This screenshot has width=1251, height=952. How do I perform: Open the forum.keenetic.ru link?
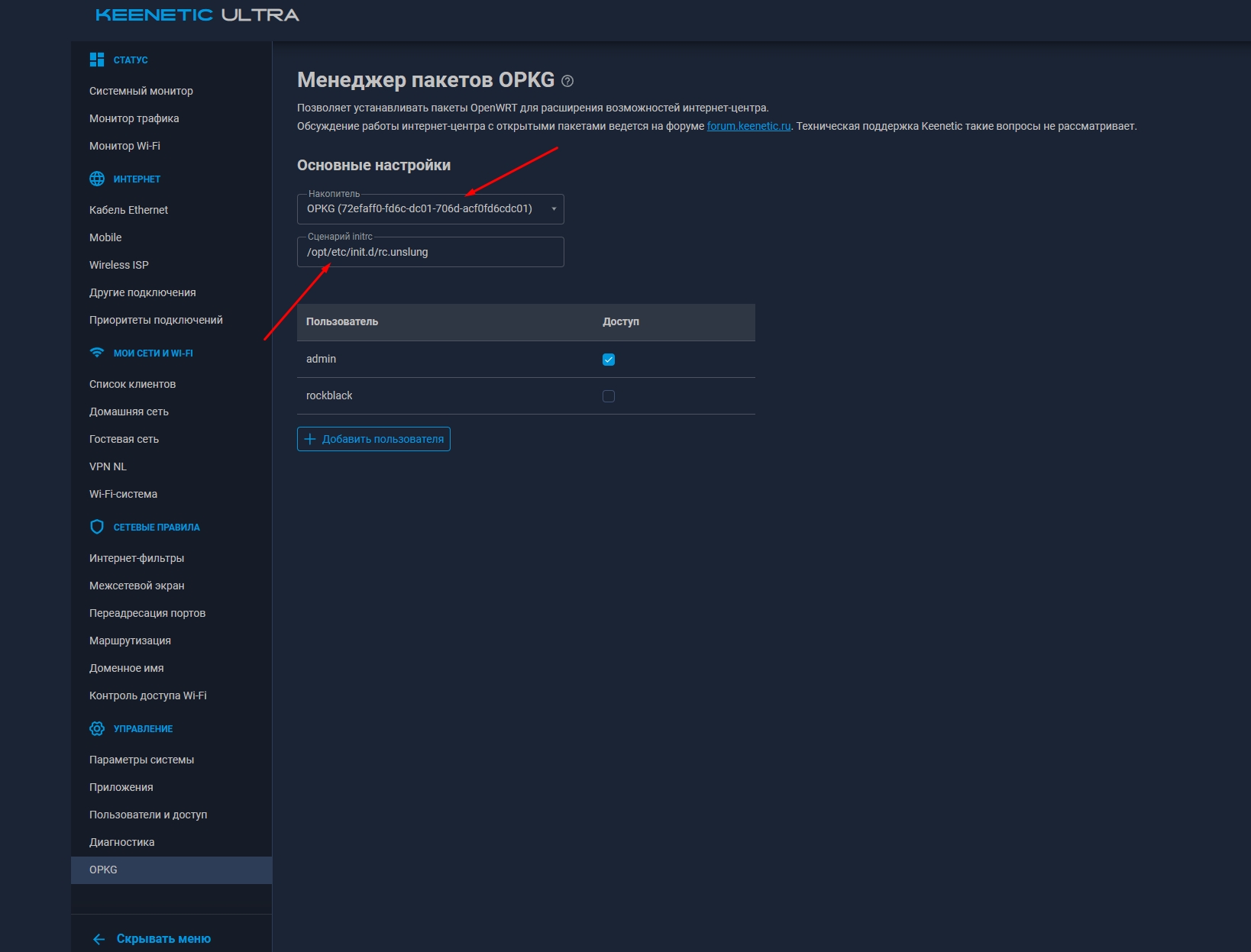[x=748, y=127]
